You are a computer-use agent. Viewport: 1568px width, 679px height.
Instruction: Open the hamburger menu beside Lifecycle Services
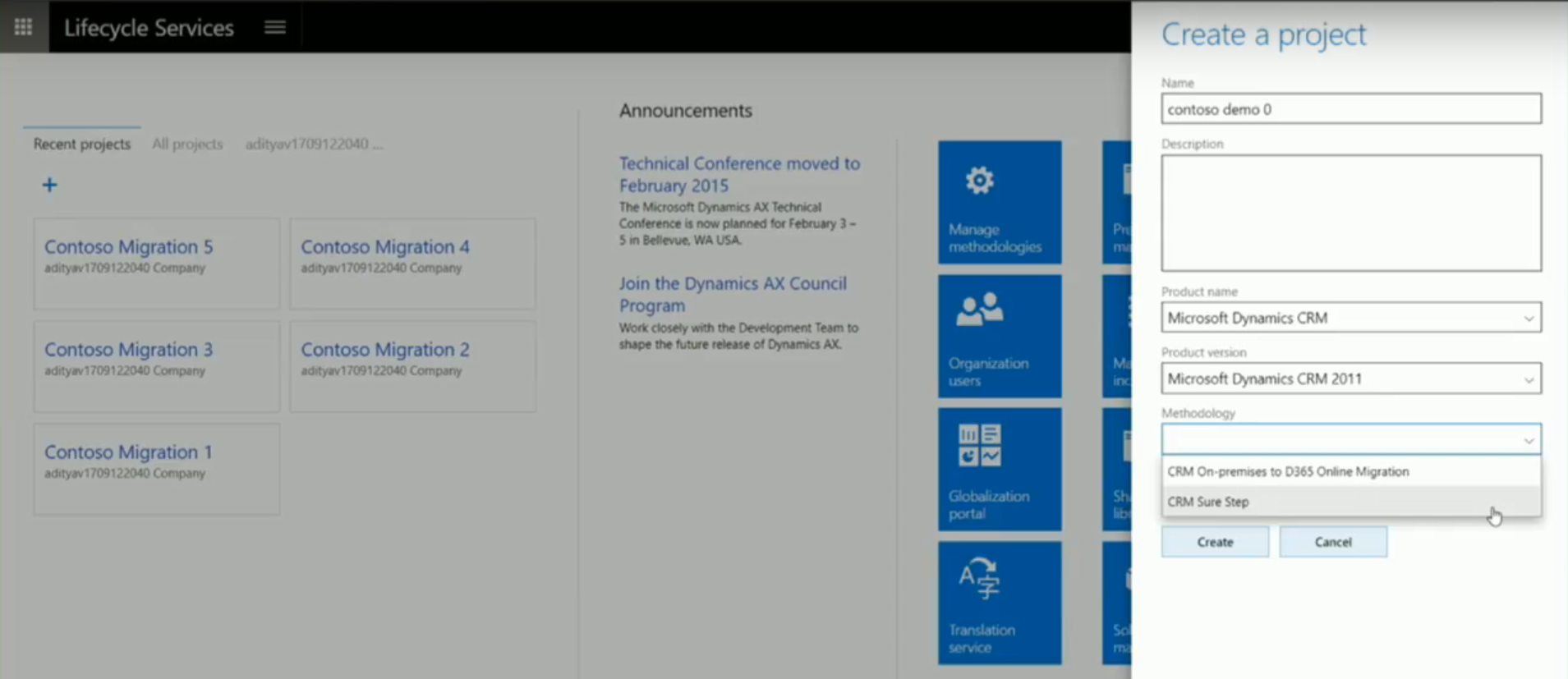[x=275, y=27]
